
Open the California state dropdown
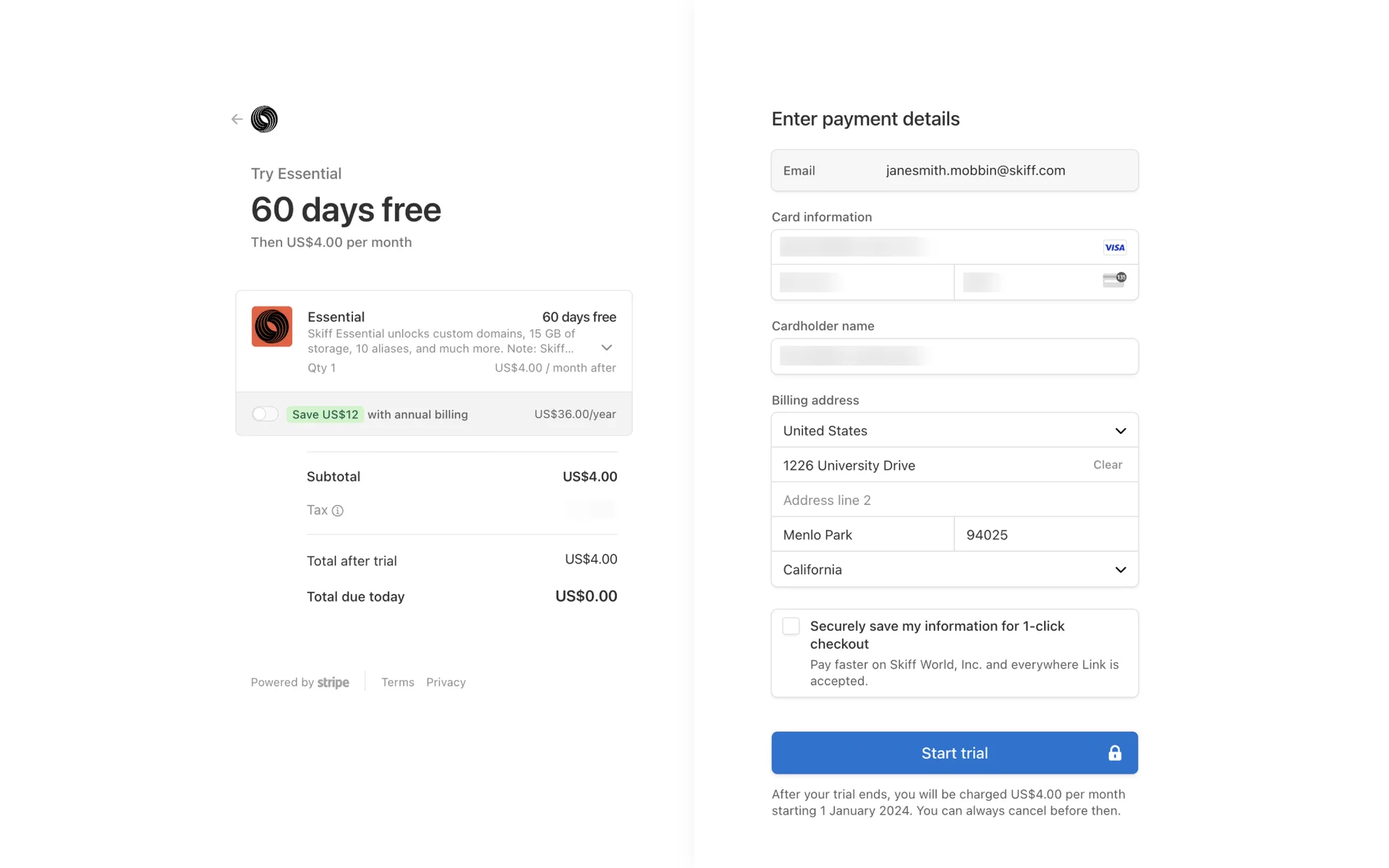pos(954,569)
